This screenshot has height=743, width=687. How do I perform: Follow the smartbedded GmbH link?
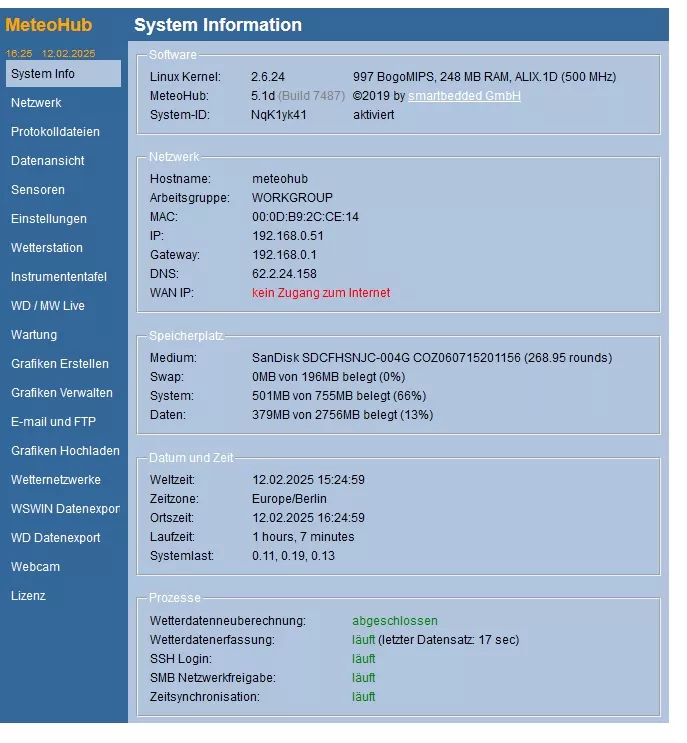point(464,96)
